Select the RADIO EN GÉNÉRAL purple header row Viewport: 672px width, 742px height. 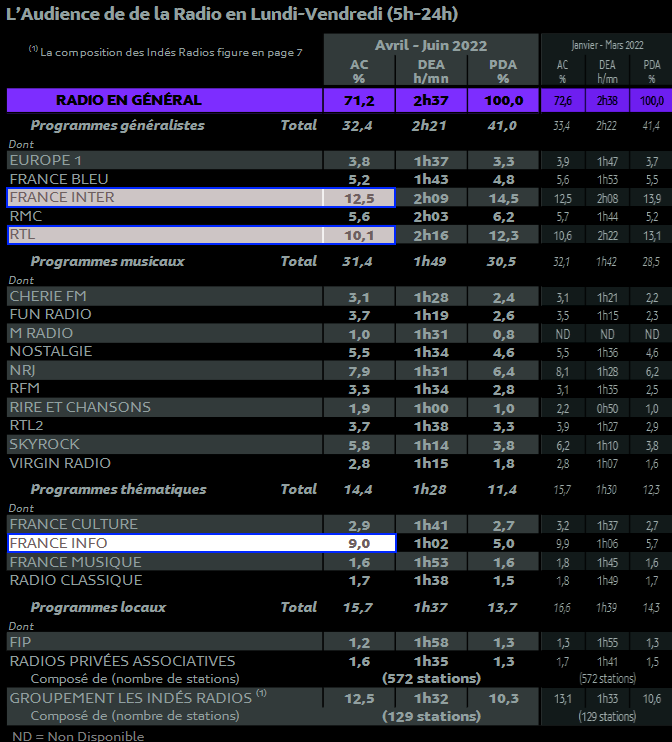pyautogui.click(x=129, y=100)
